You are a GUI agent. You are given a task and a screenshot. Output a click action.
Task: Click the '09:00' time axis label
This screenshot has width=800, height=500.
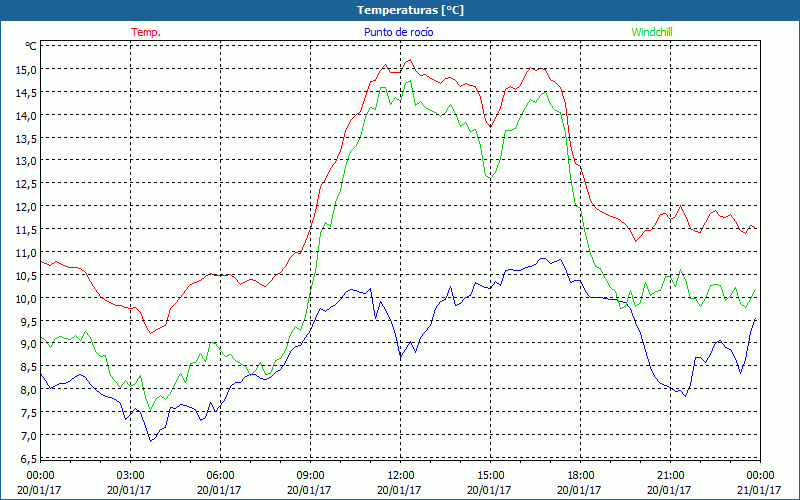(310, 476)
